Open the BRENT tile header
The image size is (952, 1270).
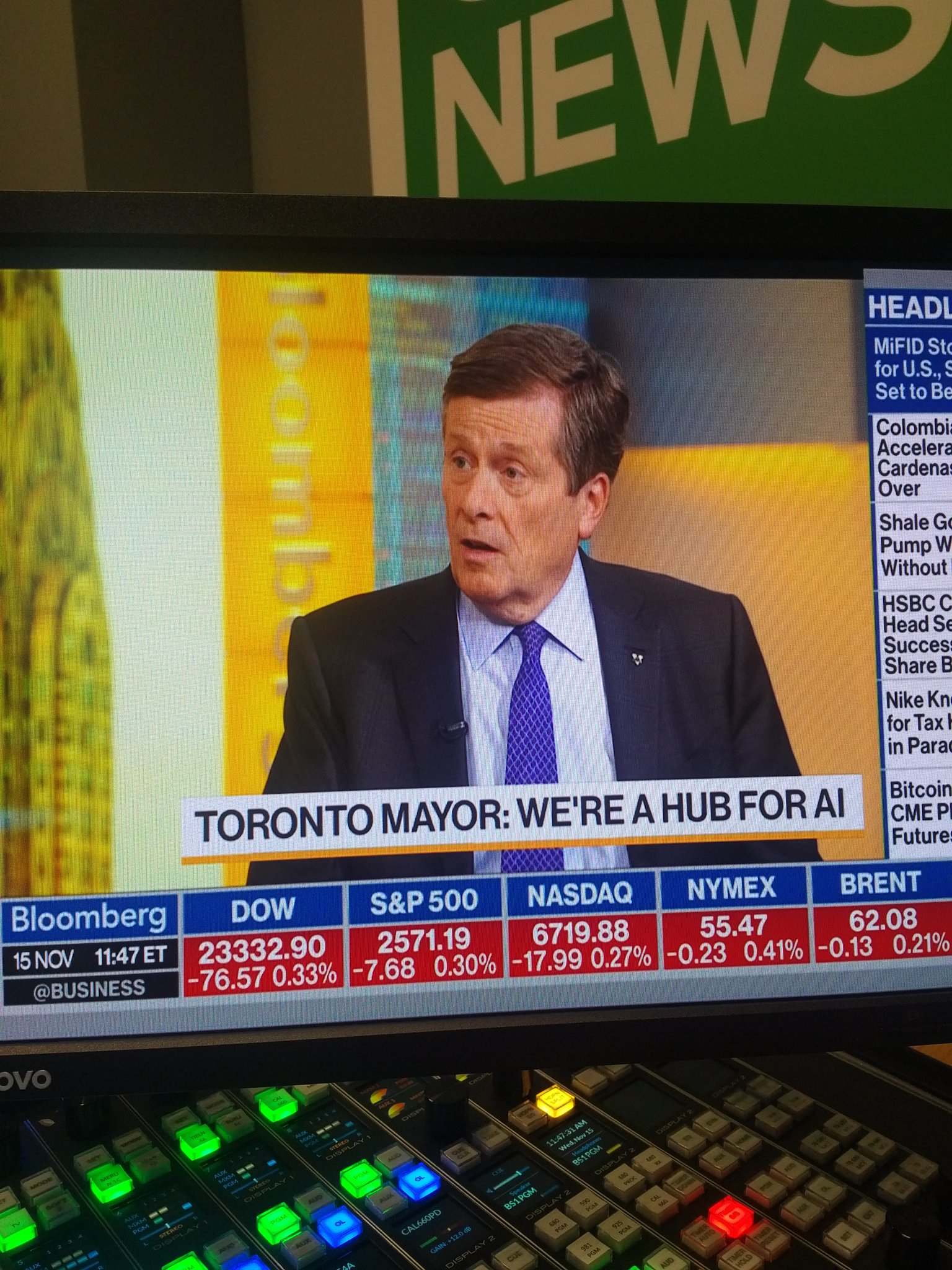point(881,883)
